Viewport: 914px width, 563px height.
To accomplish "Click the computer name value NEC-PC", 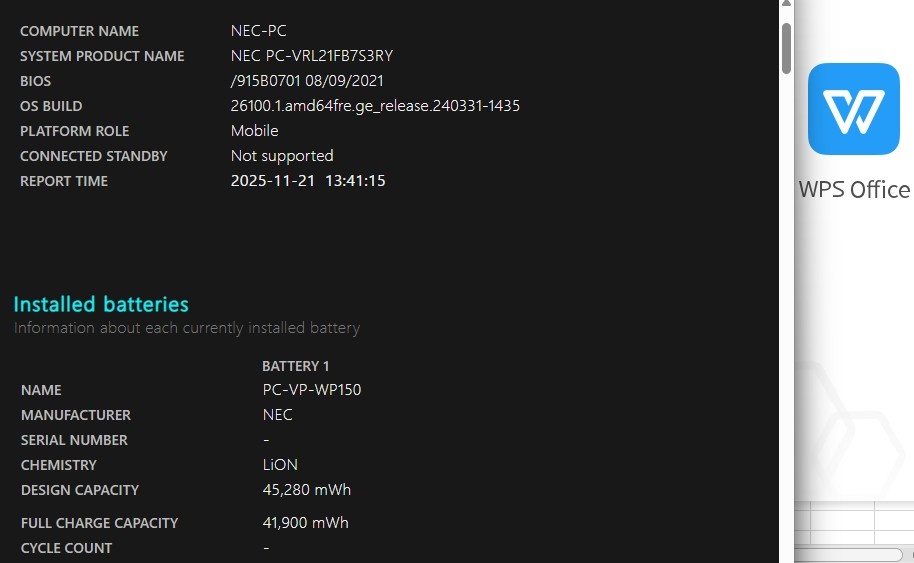I will pos(258,31).
